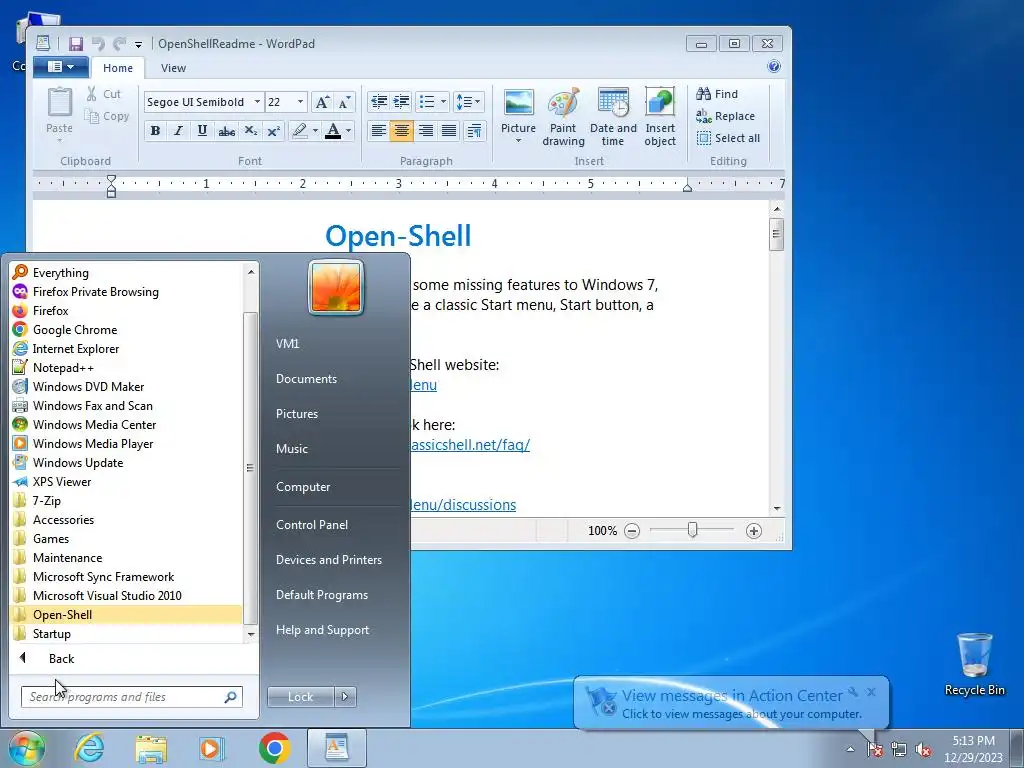Open Internet Explorer from the taskbar
The height and width of the screenshot is (768, 1024).
[x=89, y=748]
